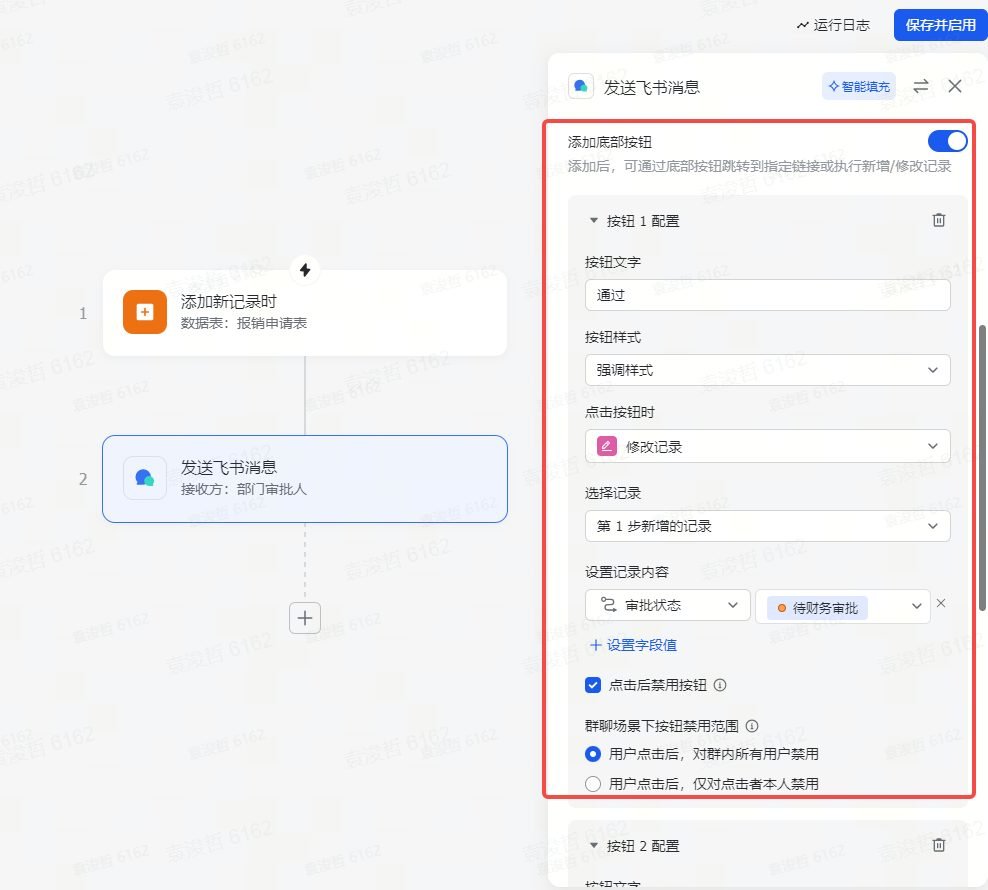Viewport: 988px width, 890px height.
Task: Click the orange dot in the 待财务审批 tag
Action: 781,608
